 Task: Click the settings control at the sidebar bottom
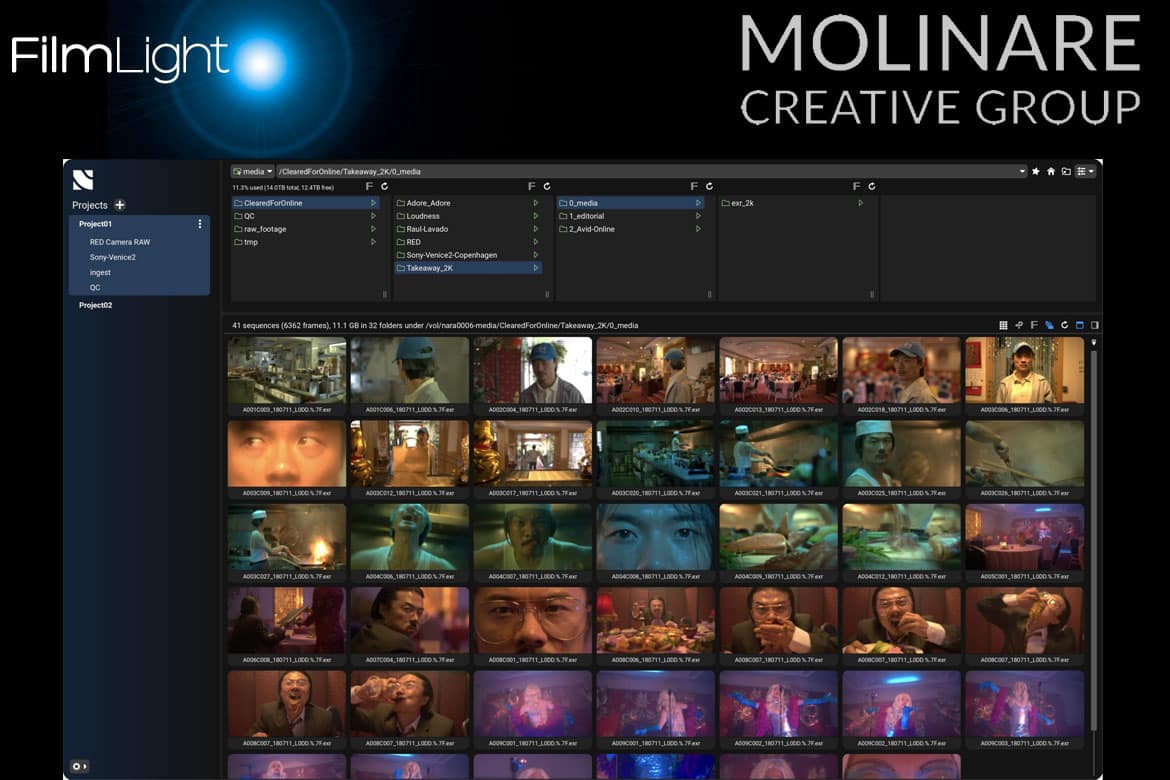[x=79, y=767]
